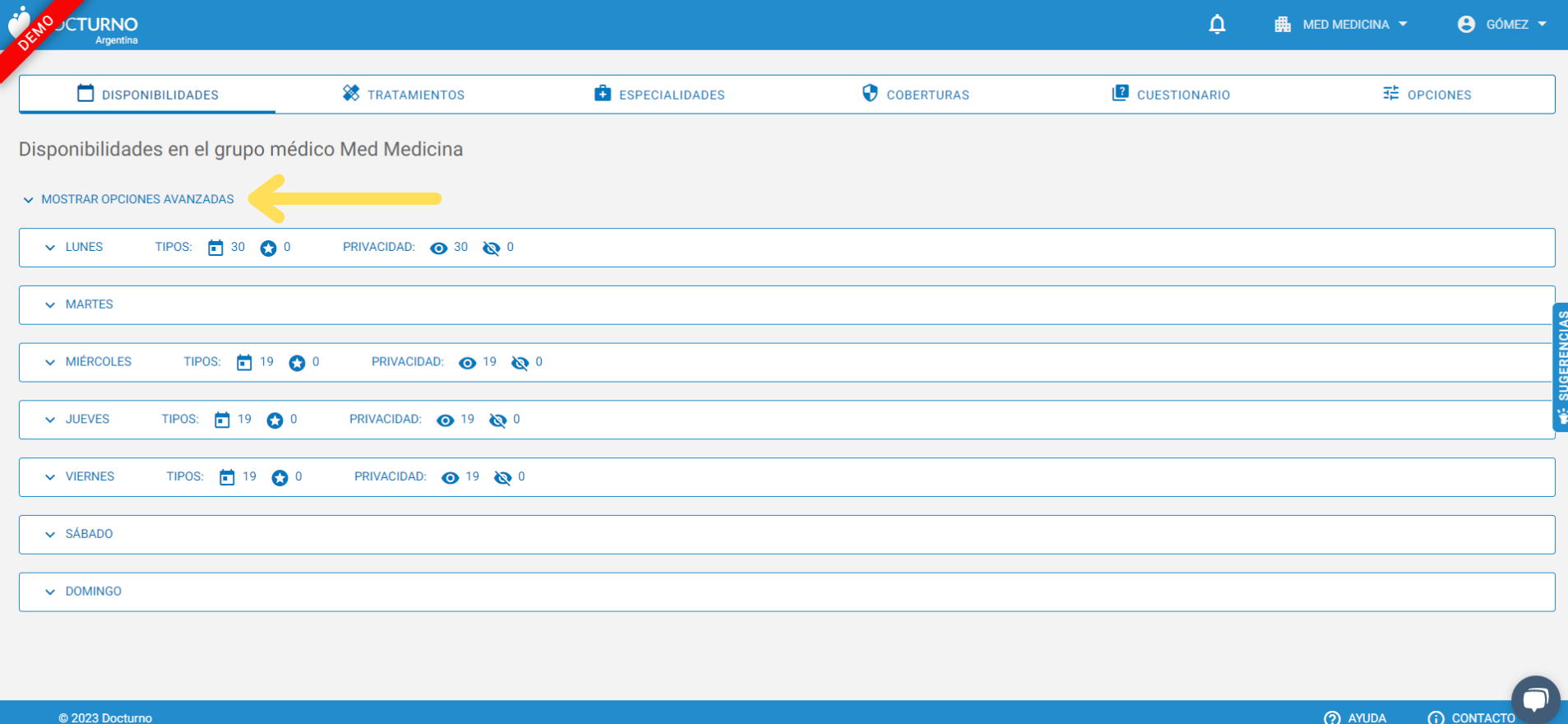Click the hidden eye icon in Miércoles row
The width and height of the screenshot is (1568, 724).
520,363
